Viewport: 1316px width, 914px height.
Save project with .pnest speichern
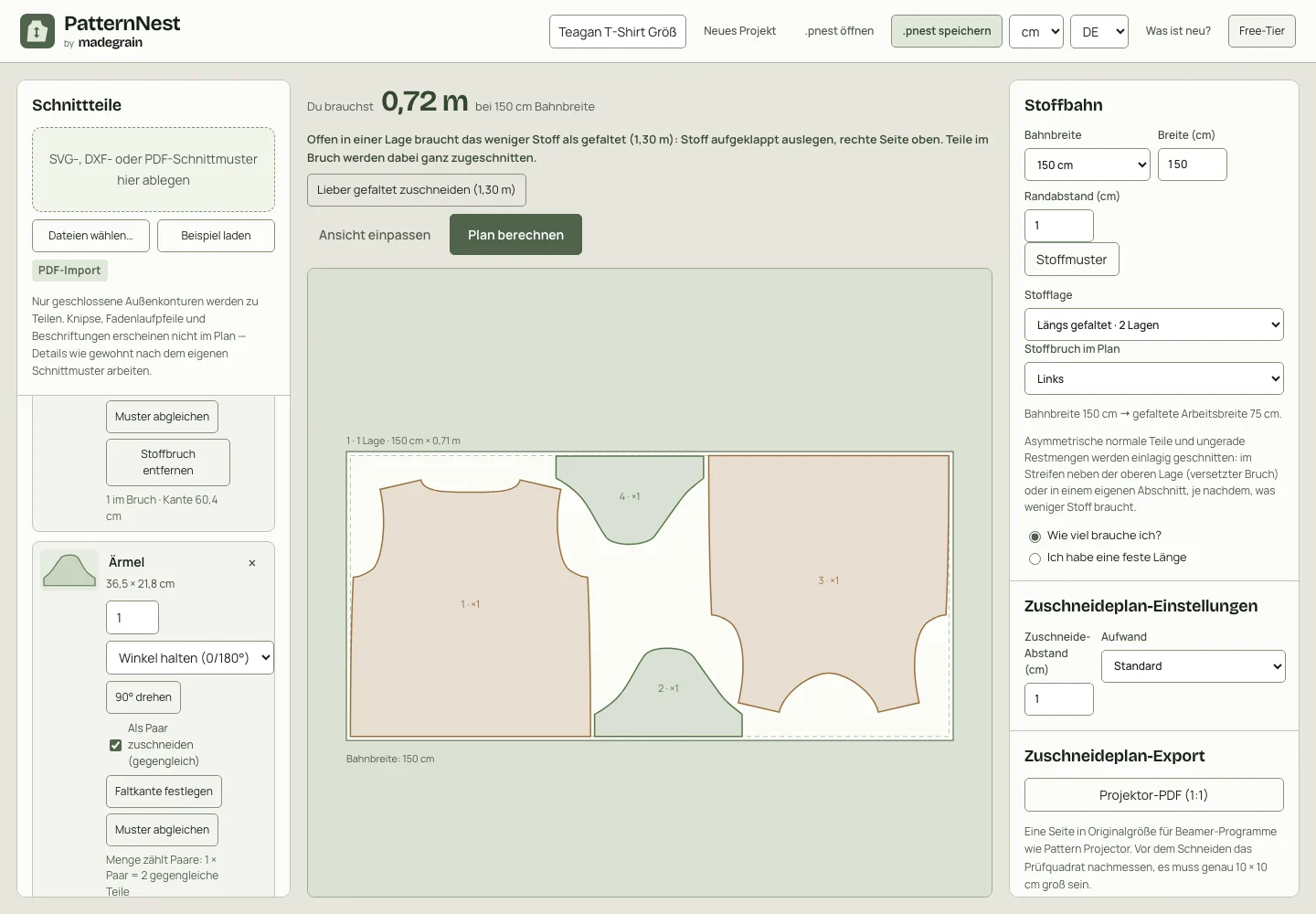point(947,31)
